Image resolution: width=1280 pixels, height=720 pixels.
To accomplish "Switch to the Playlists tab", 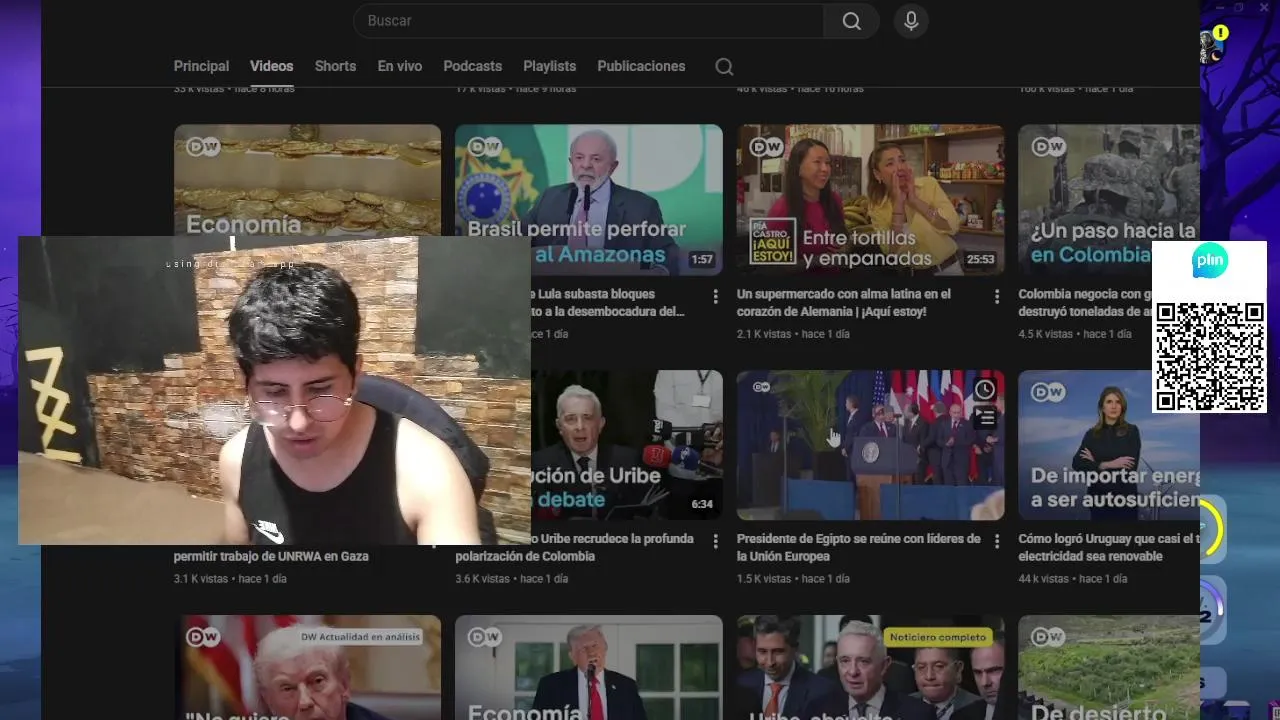I will pyautogui.click(x=550, y=66).
